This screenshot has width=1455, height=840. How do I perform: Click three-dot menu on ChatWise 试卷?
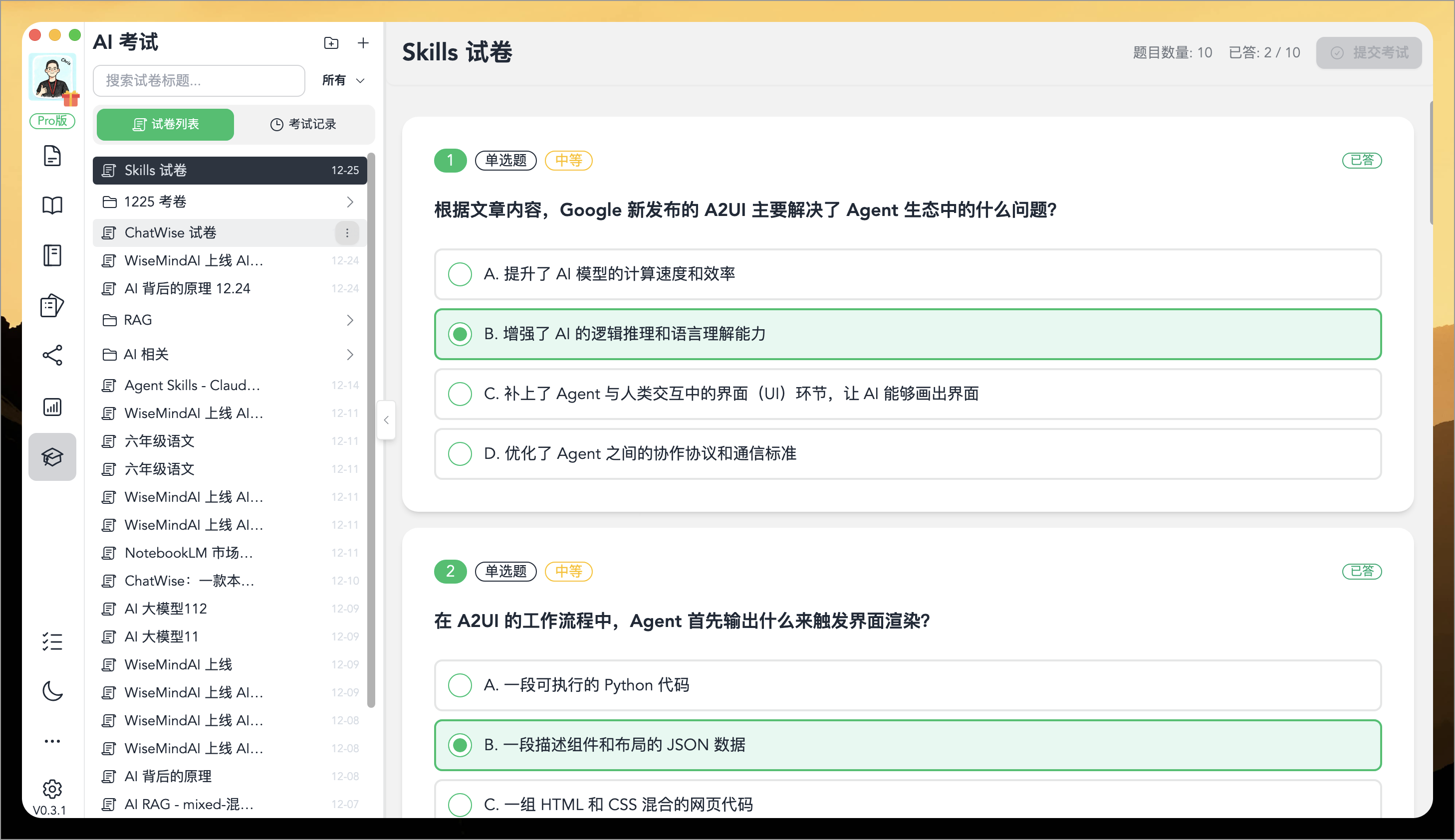(x=347, y=232)
